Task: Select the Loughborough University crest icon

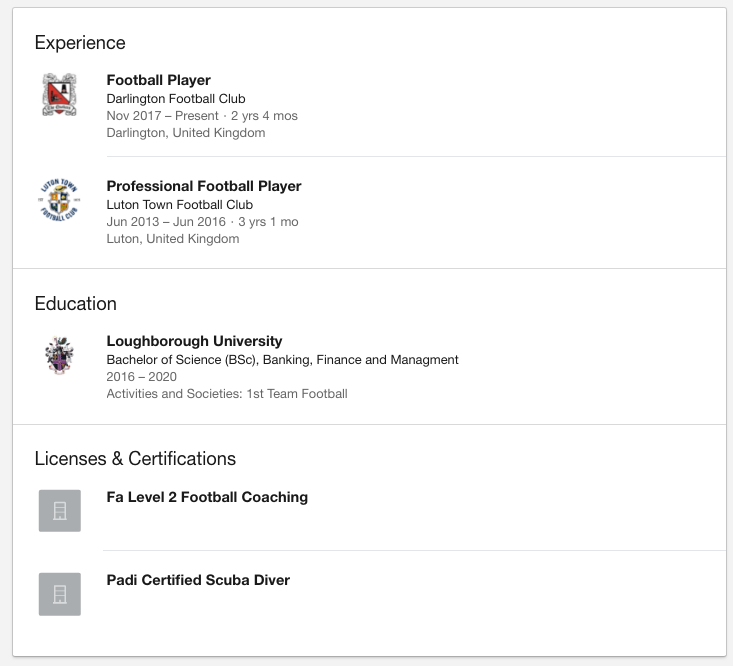Action: point(59,355)
